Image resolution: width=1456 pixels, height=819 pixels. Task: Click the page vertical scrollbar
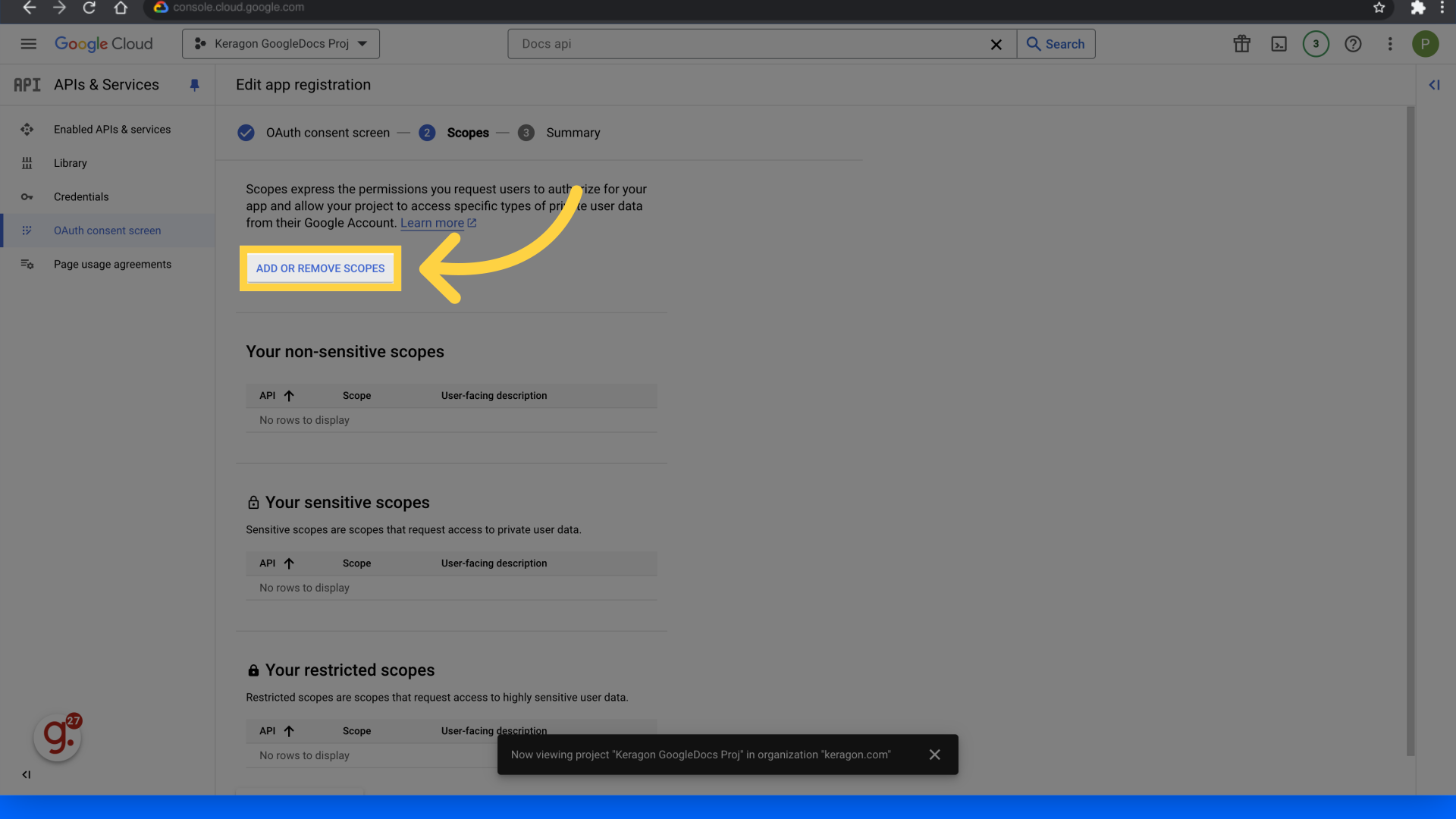tap(1410, 432)
